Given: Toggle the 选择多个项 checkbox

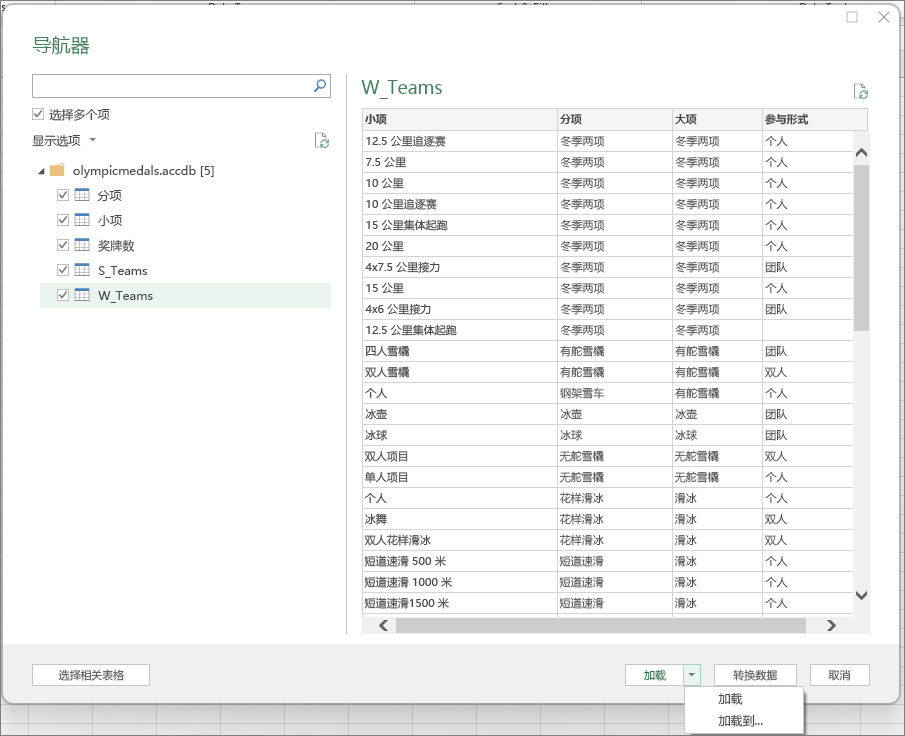Looking at the screenshot, I should point(38,114).
